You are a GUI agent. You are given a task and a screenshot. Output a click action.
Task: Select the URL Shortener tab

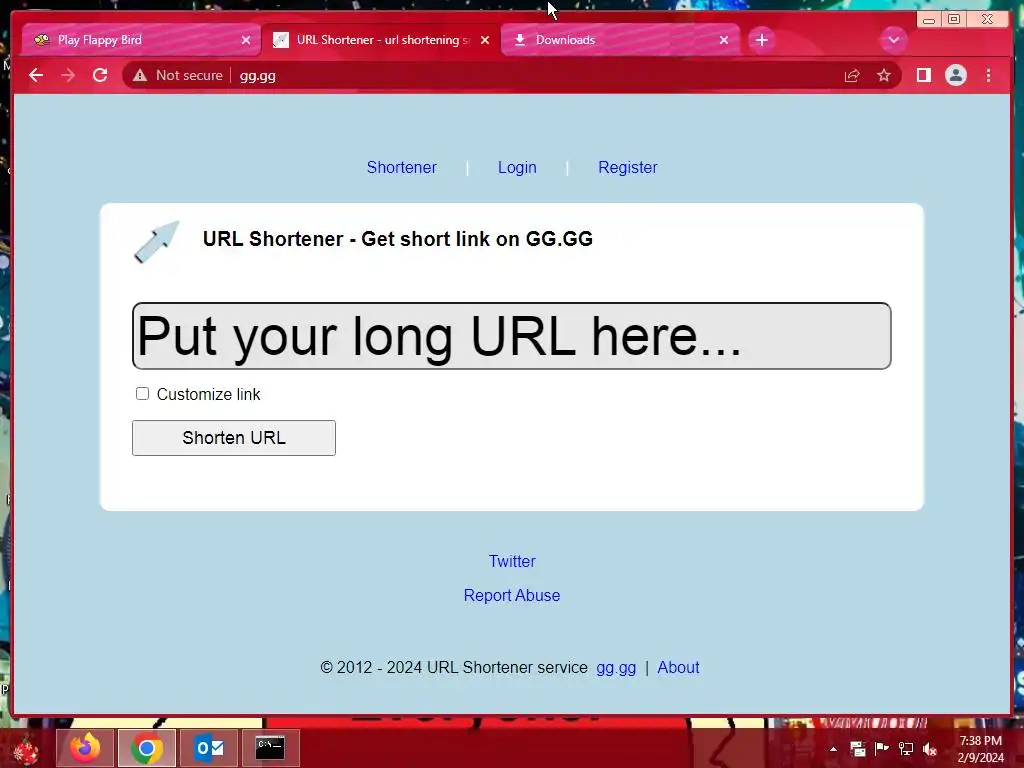(381, 40)
